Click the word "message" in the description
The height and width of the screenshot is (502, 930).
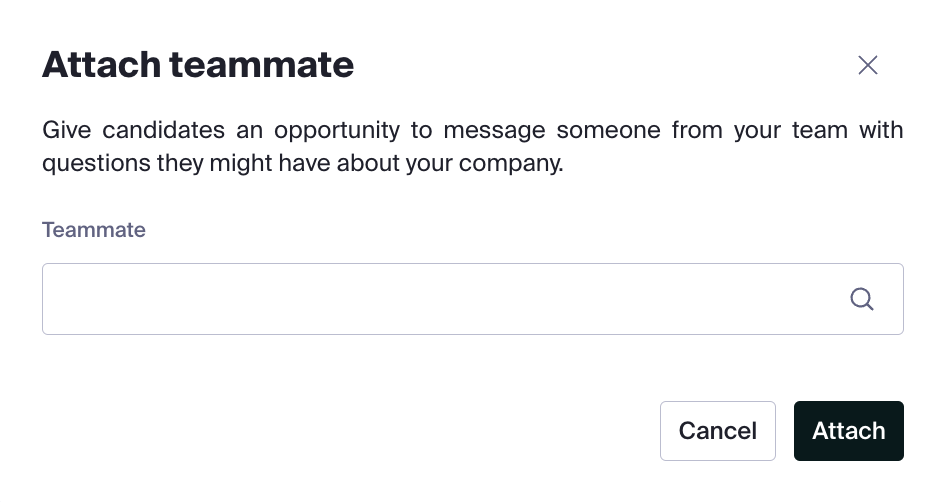494,131
